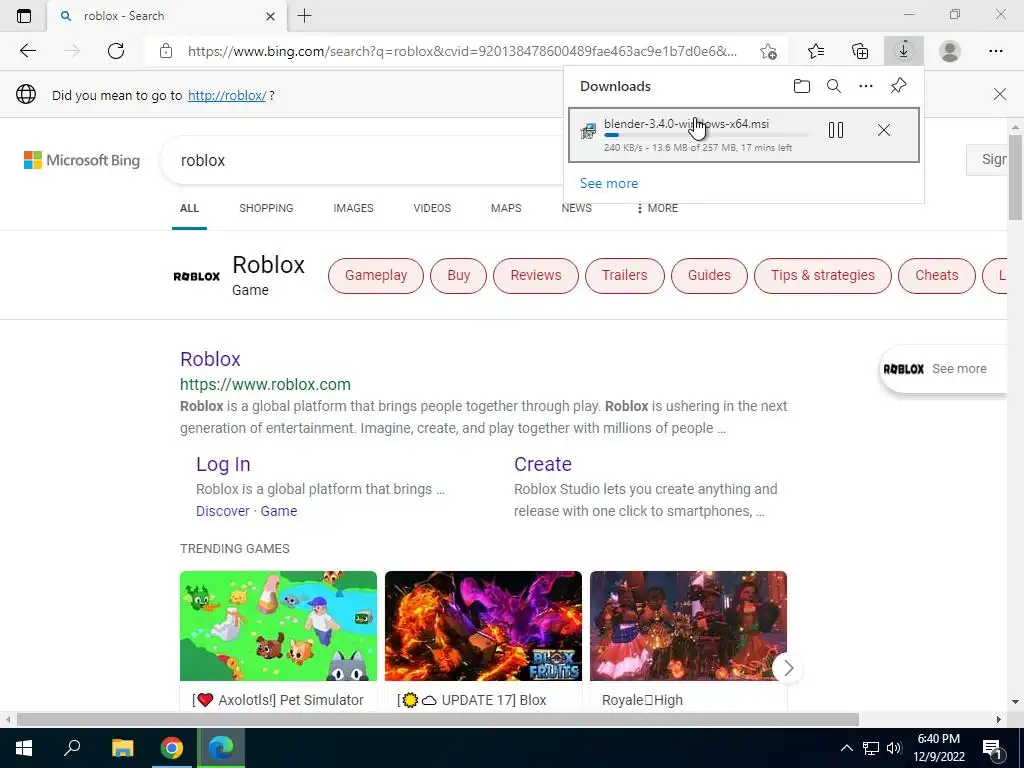This screenshot has height=768, width=1024.
Task: Expand the MORE search categories
Action: click(x=657, y=208)
